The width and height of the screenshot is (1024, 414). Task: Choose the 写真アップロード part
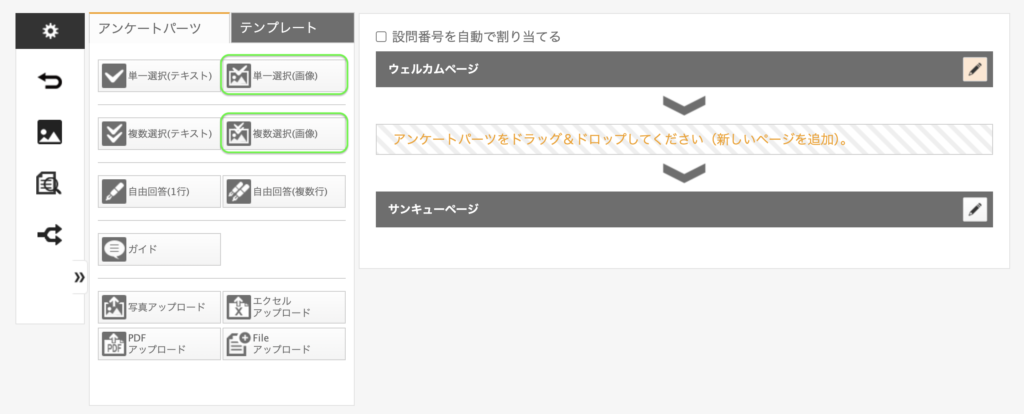(x=159, y=307)
